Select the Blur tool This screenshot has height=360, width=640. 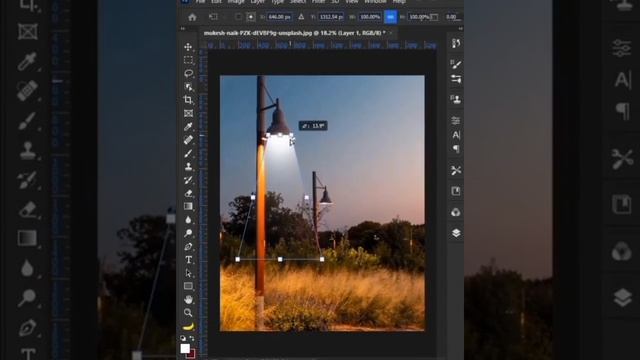(x=188, y=220)
